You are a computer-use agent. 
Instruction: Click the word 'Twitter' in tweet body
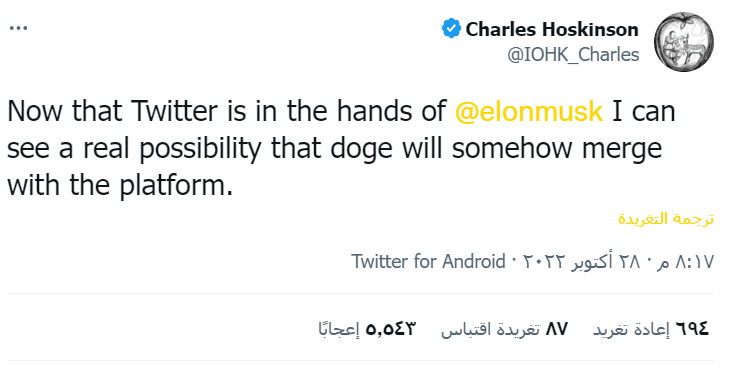coord(174,111)
